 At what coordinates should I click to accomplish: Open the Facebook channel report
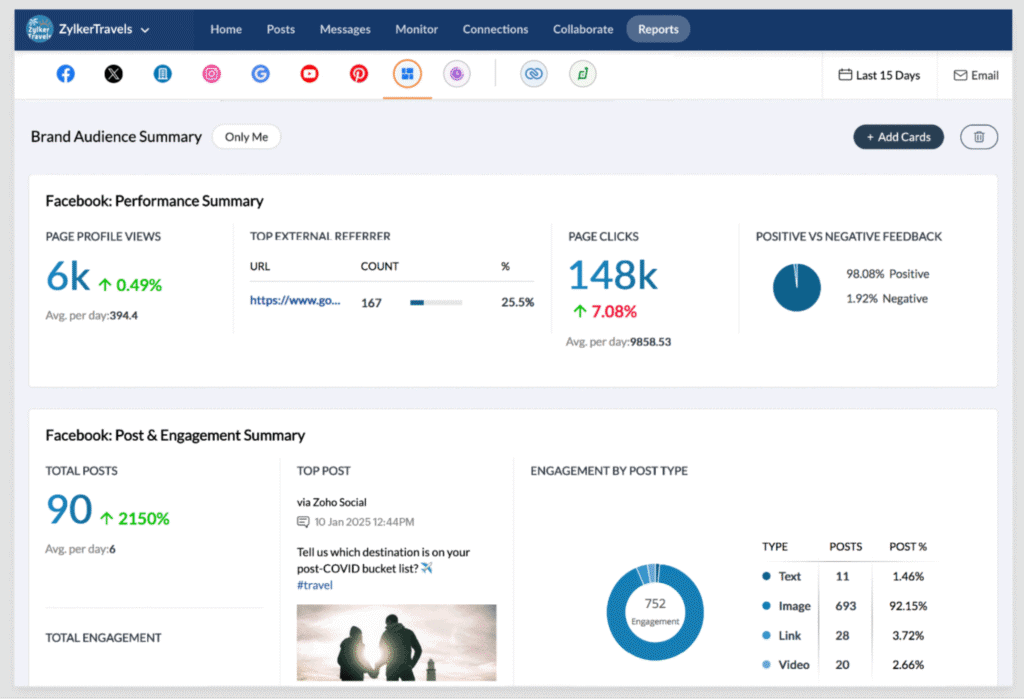65,73
